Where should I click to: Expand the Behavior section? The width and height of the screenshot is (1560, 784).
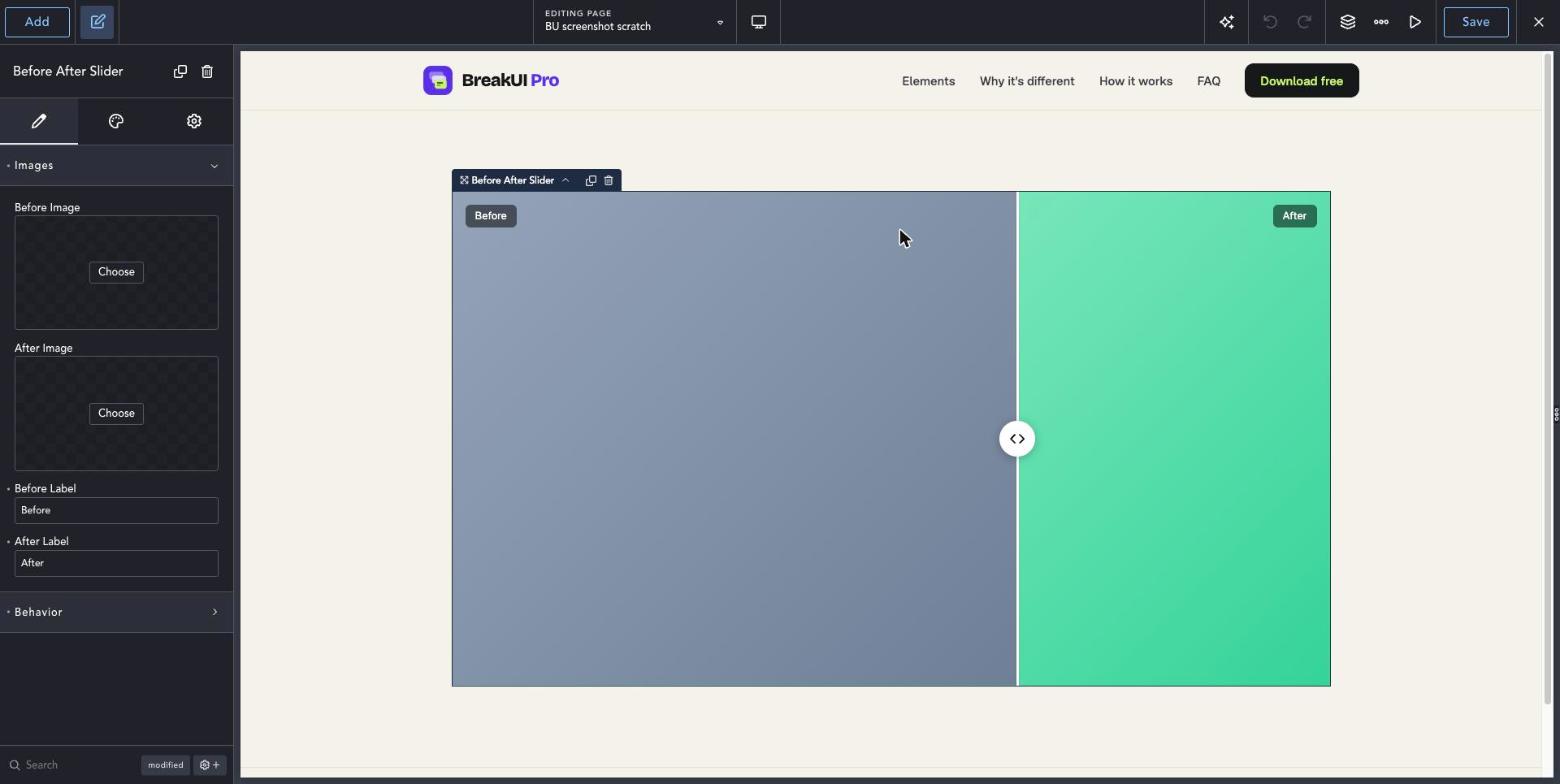[x=116, y=612]
